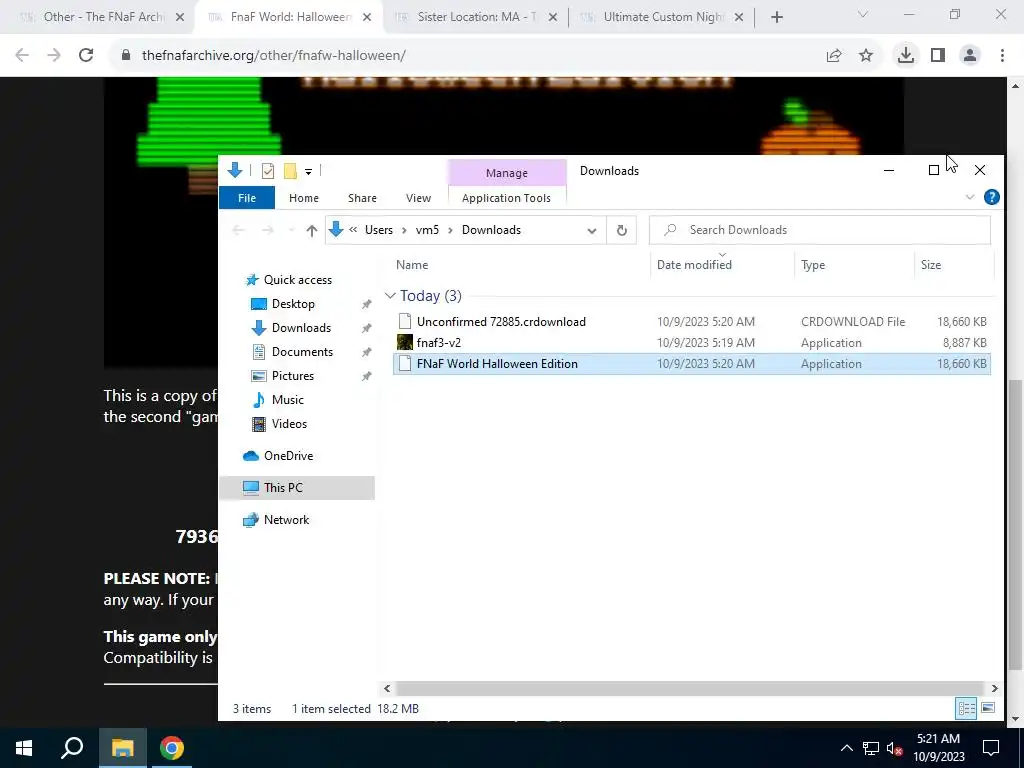Open the muted volume tray icon
Viewport: 1024px width, 768px height.
(x=895, y=748)
